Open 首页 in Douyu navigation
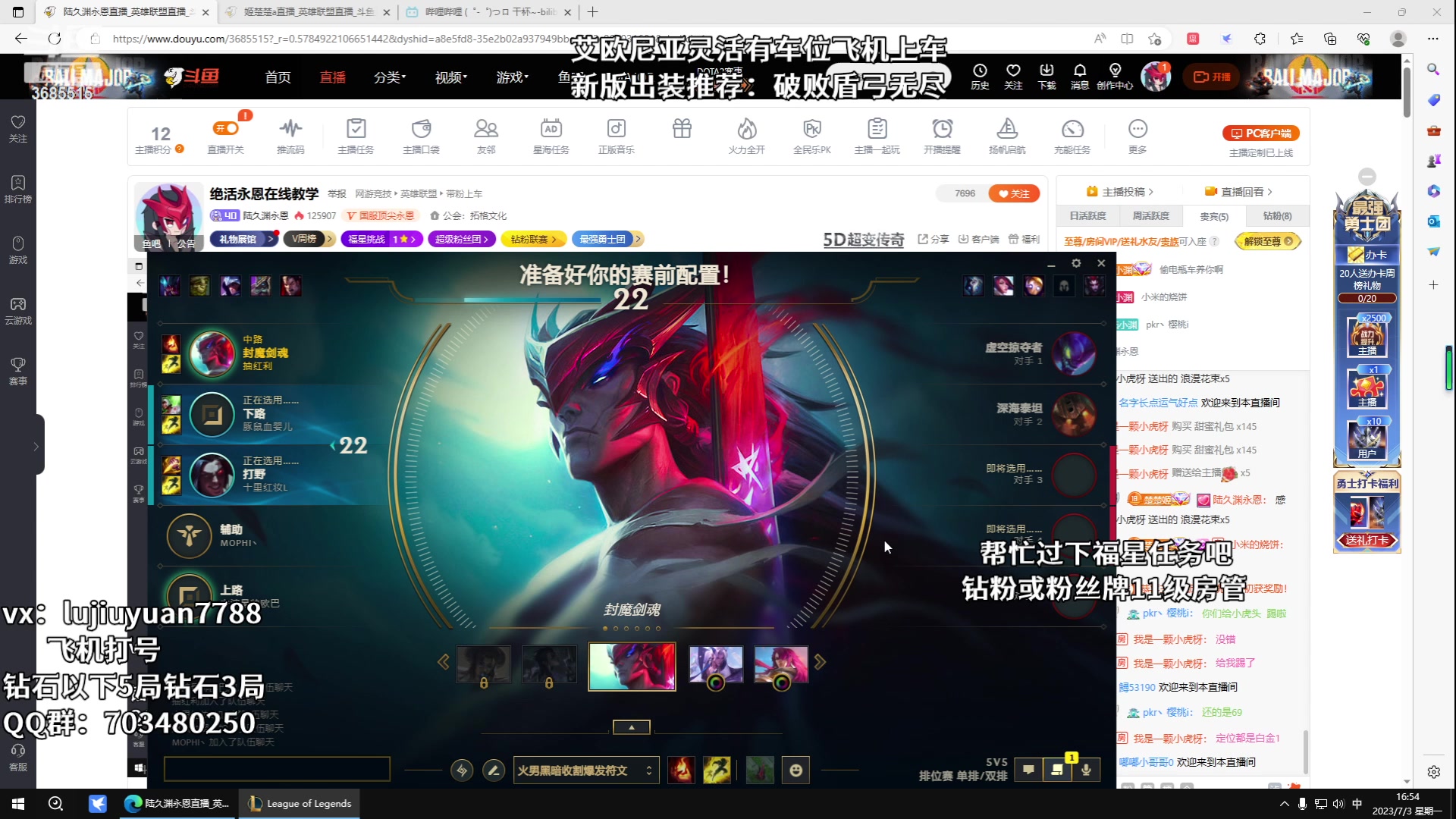Image resolution: width=1456 pixels, height=819 pixels. coord(278,77)
